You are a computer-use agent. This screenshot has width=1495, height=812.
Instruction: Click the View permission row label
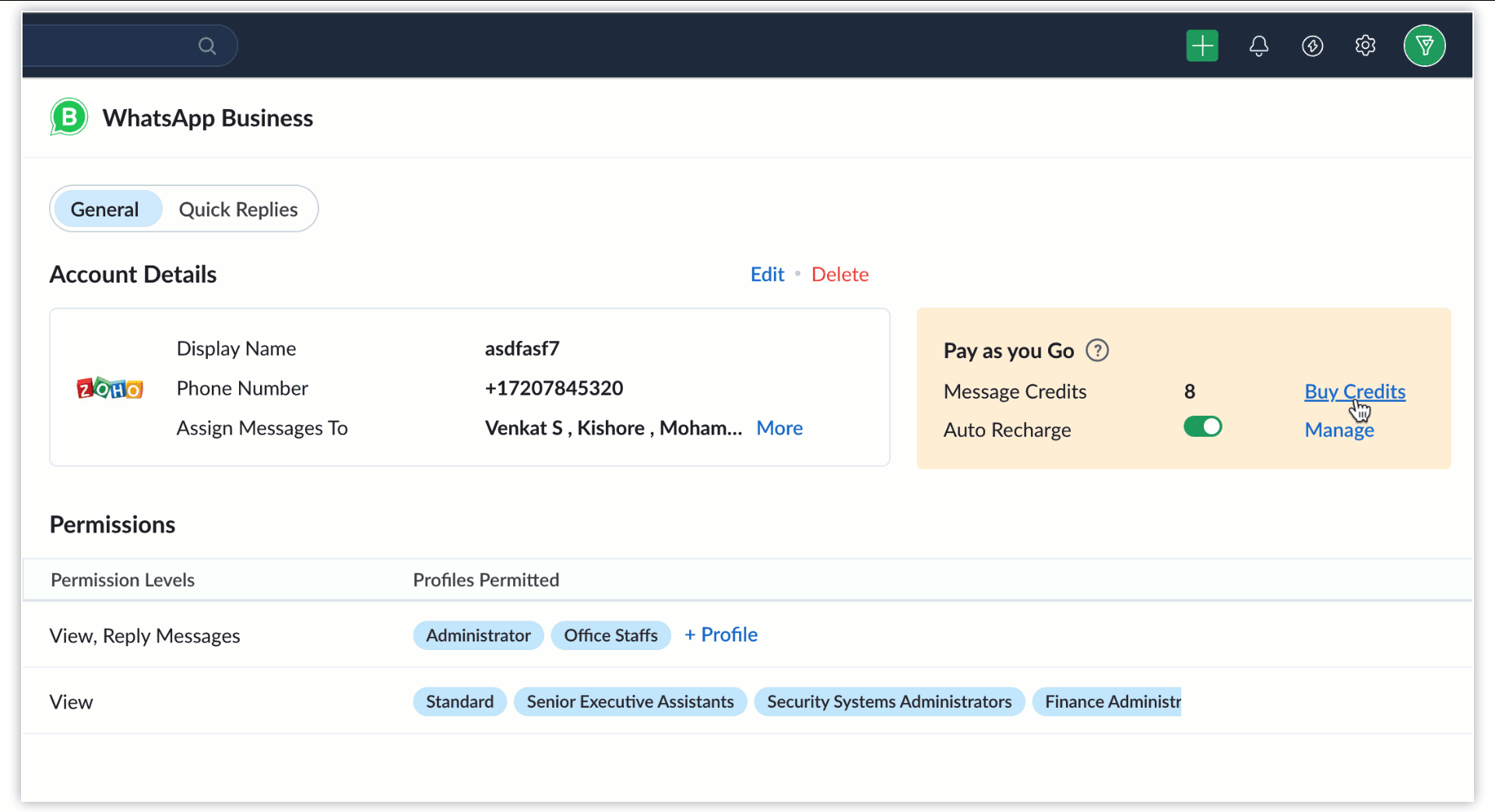pos(71,702)
